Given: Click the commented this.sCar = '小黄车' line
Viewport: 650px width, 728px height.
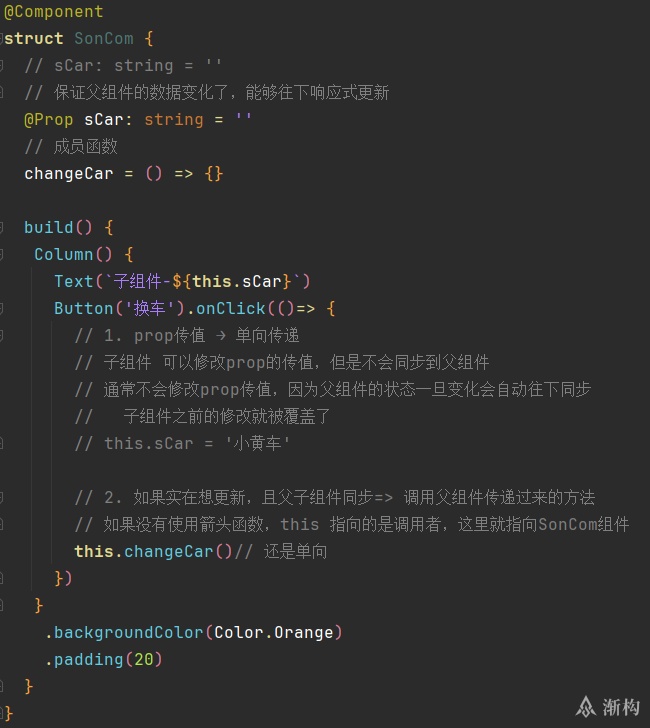Looking at the screenshot, I should [182, 443].
